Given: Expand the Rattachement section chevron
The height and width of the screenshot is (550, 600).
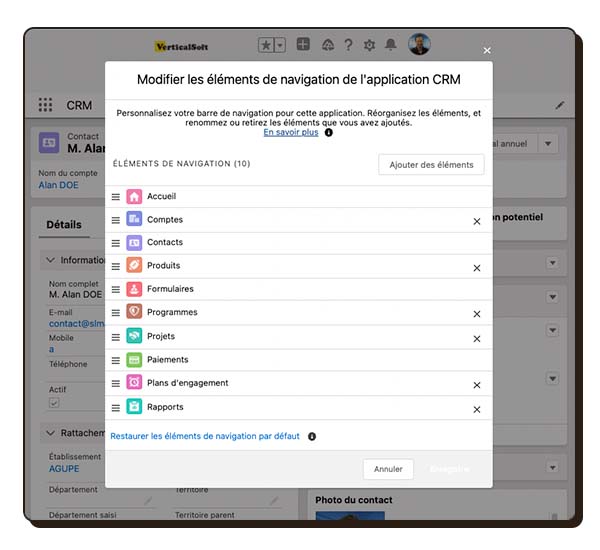Looking at the screenshot, I should [51, 433].
